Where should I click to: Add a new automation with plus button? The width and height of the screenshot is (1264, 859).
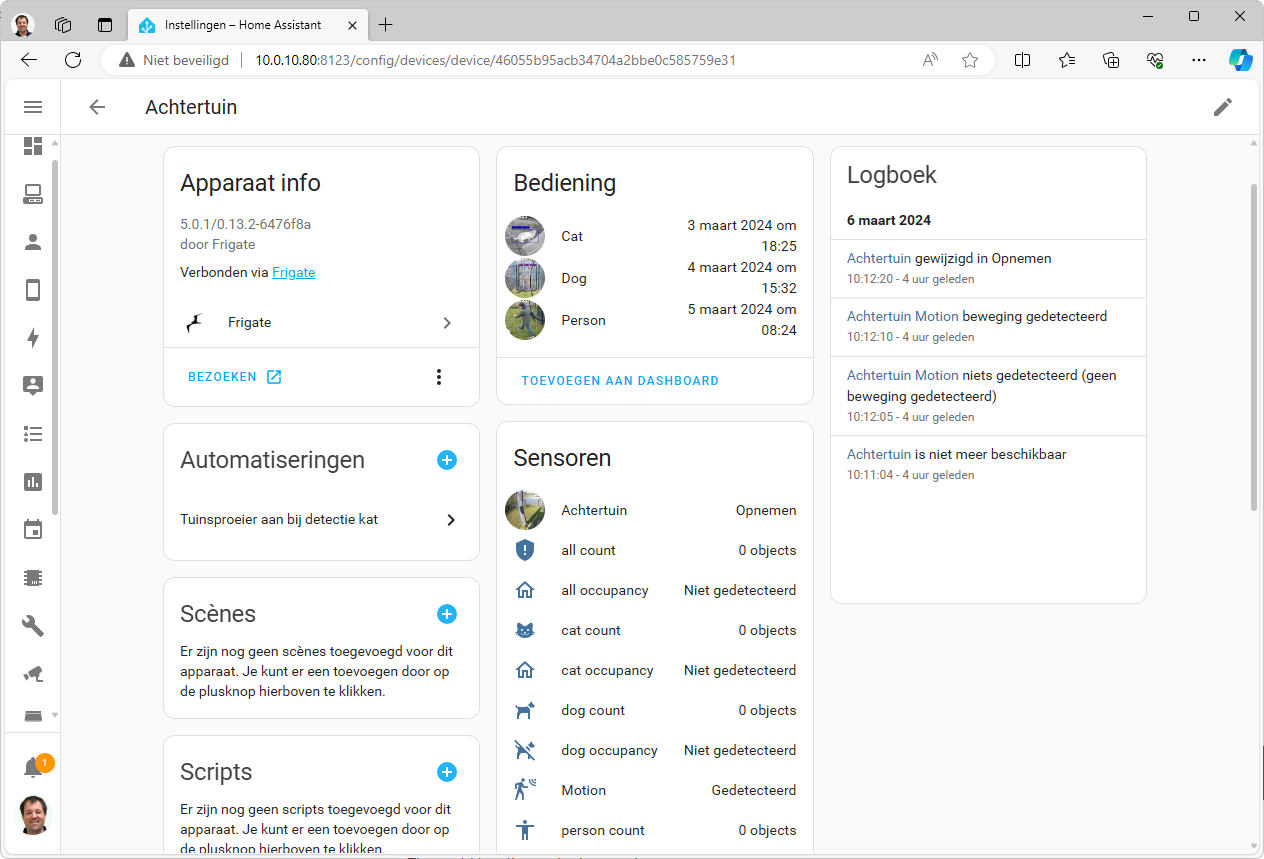(447, 460)
